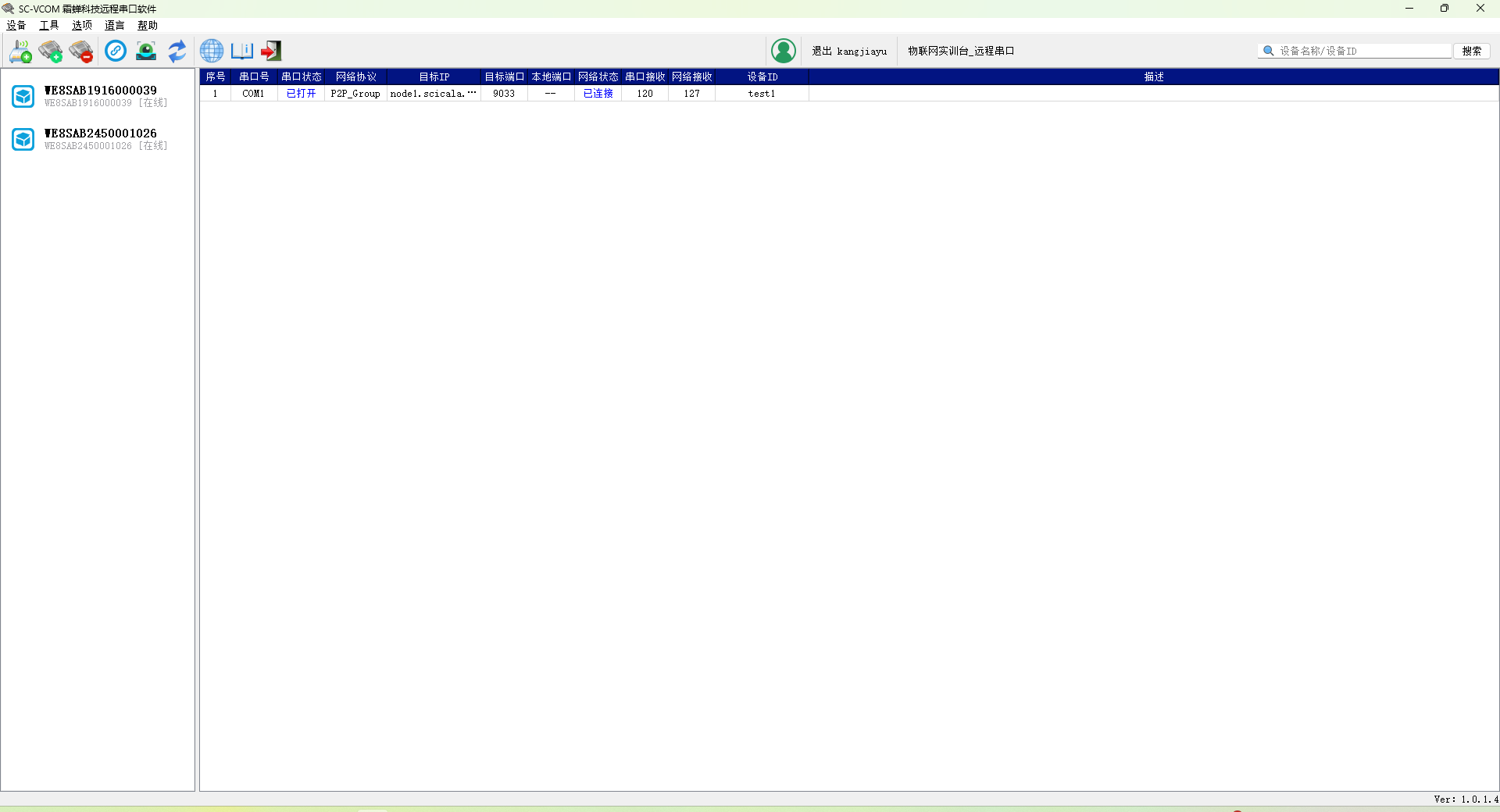This screenshot has height=812, width=1500.
Task: Open the 设备 menu
Action: [x=16, y=26]
